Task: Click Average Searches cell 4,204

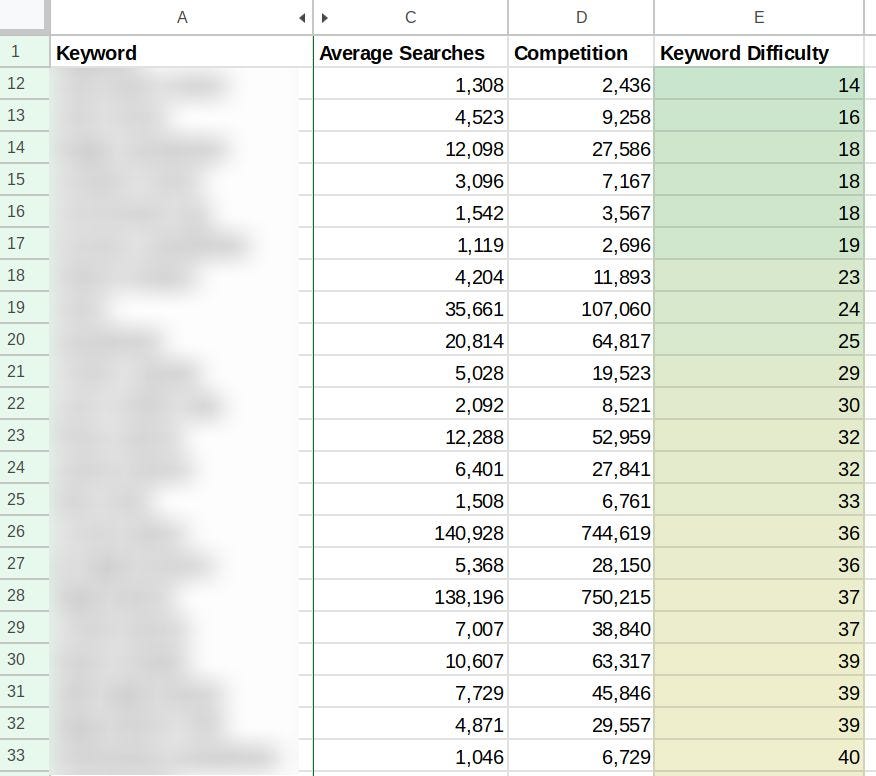Action: 411,276
